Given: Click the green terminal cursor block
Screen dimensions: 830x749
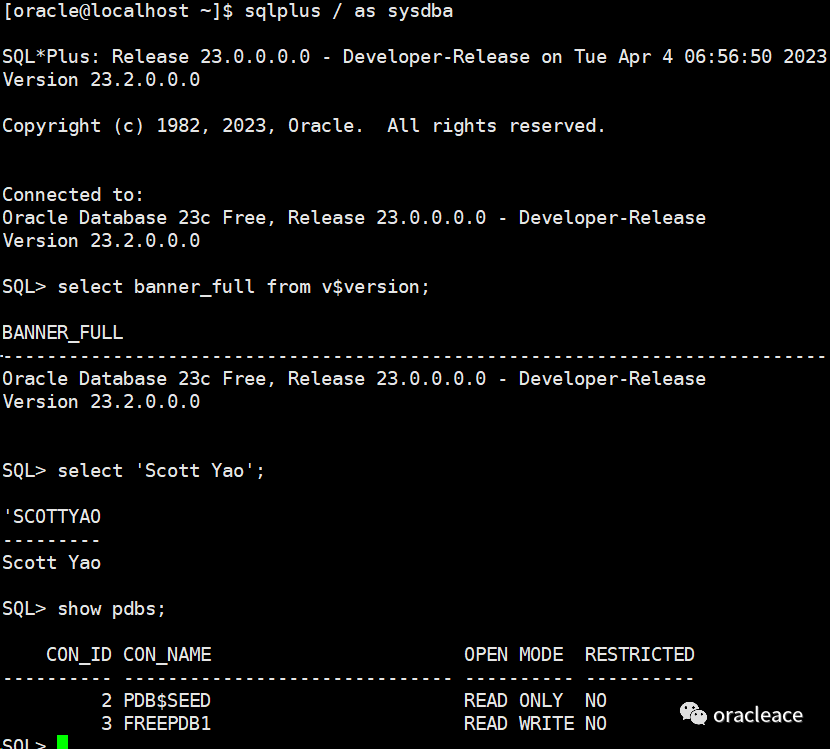Looking at the screenshot, I should [x=62, y=742].
